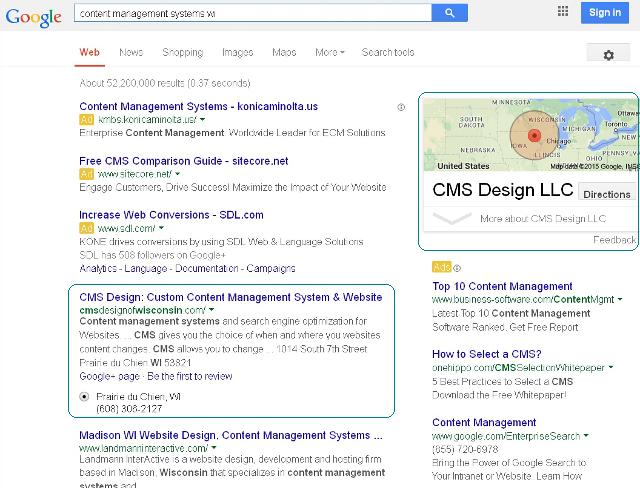Open the More dropdown menu
The width and height of the screenshot is (640, 488).
coord(330,52)
